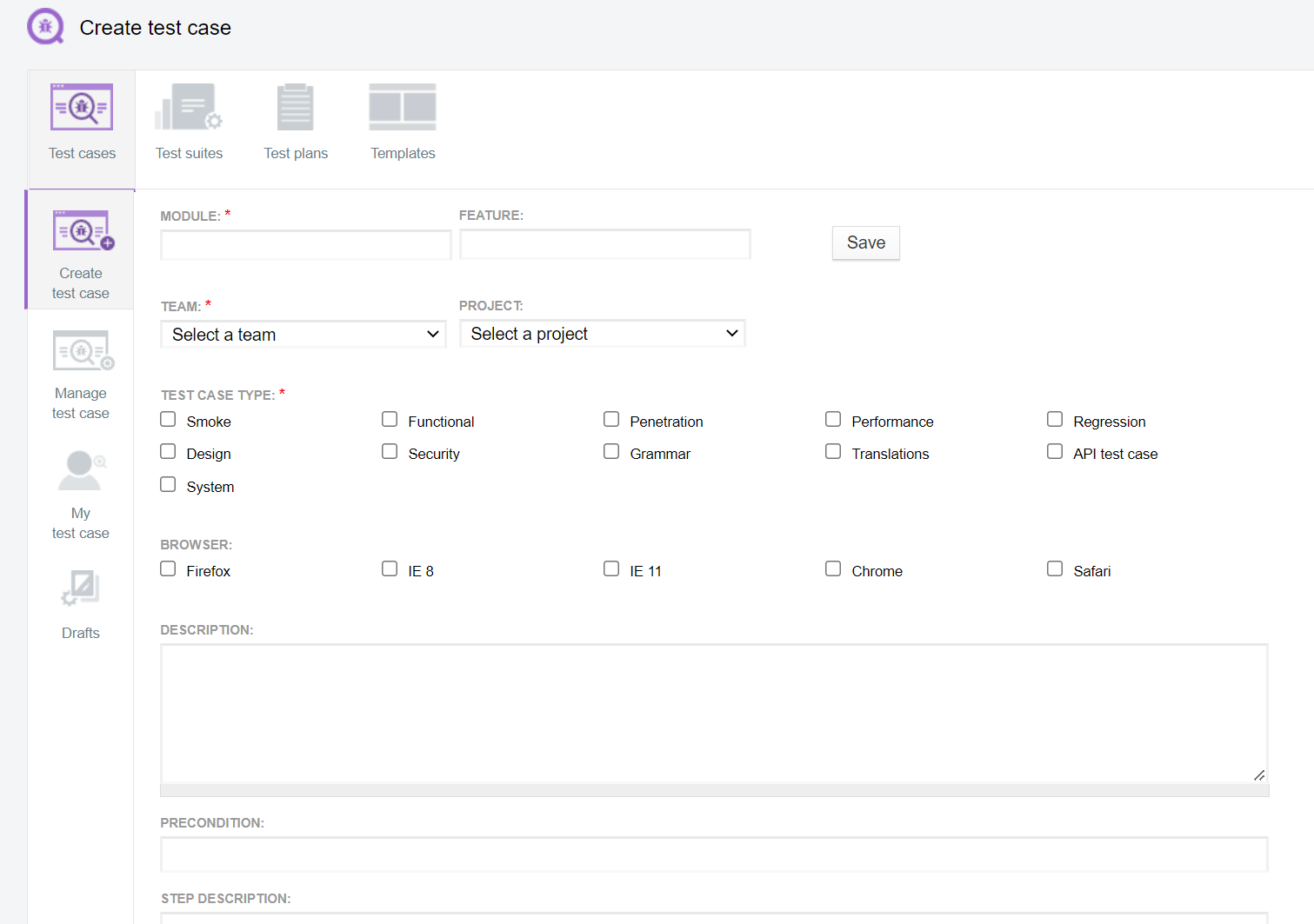Open the Test suites icon
The height and width of the screenshot is (924, 1314).
189,107
